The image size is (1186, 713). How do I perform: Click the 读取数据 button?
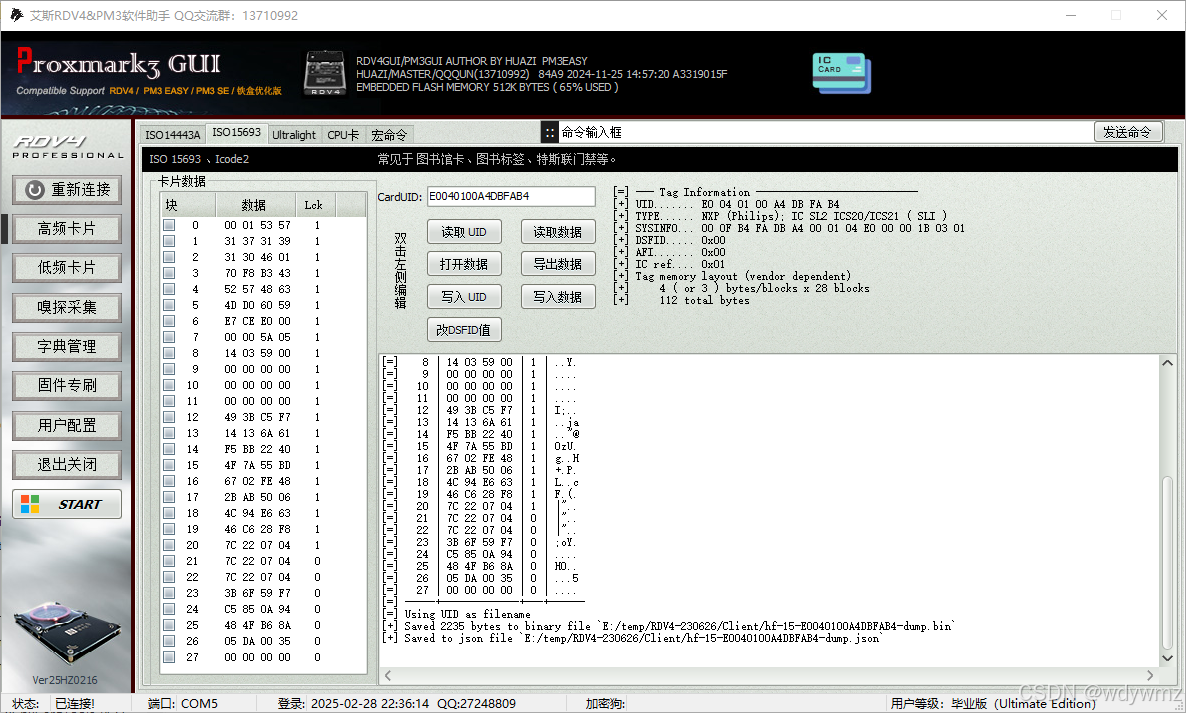[557, 232]
